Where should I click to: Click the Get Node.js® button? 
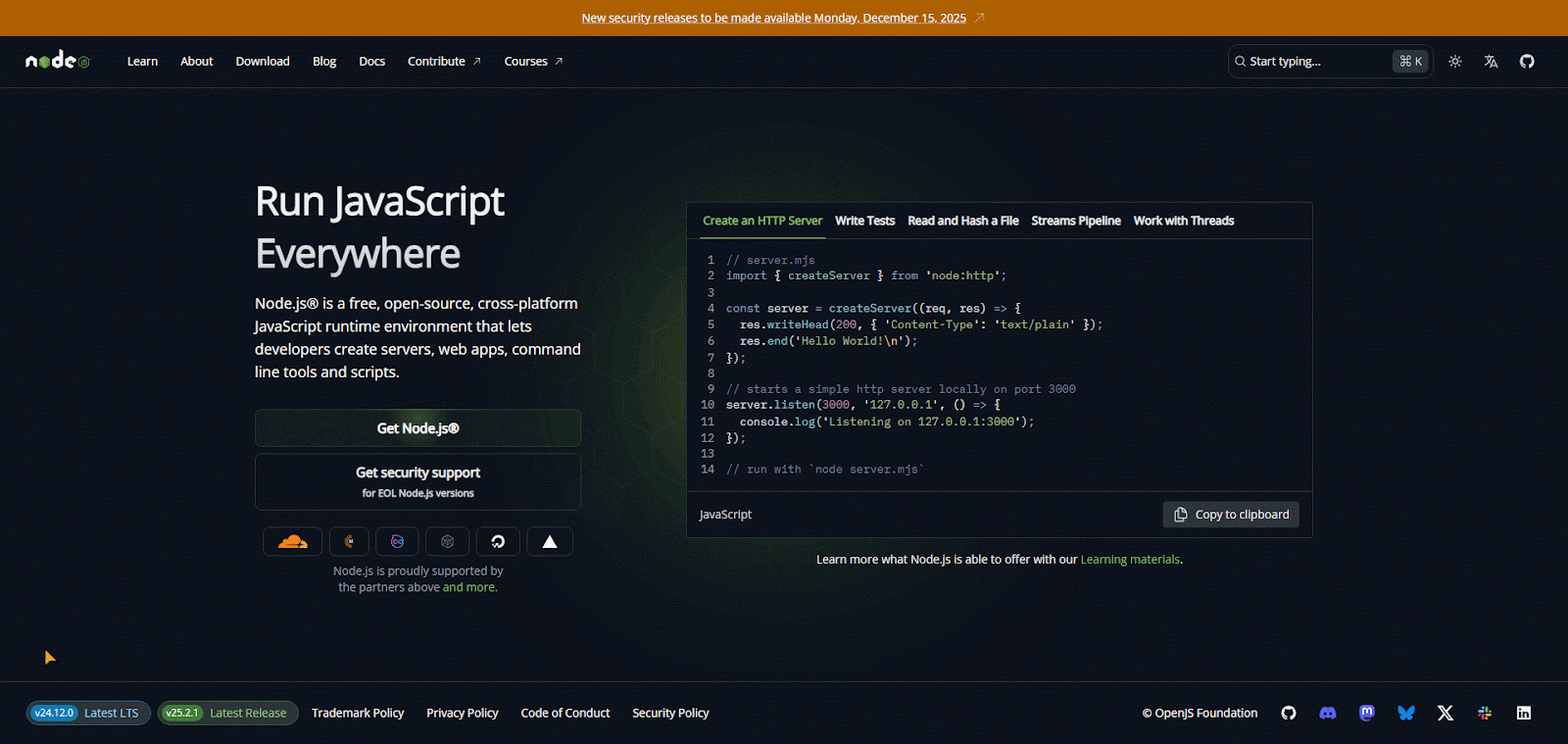tap(417, 428)
